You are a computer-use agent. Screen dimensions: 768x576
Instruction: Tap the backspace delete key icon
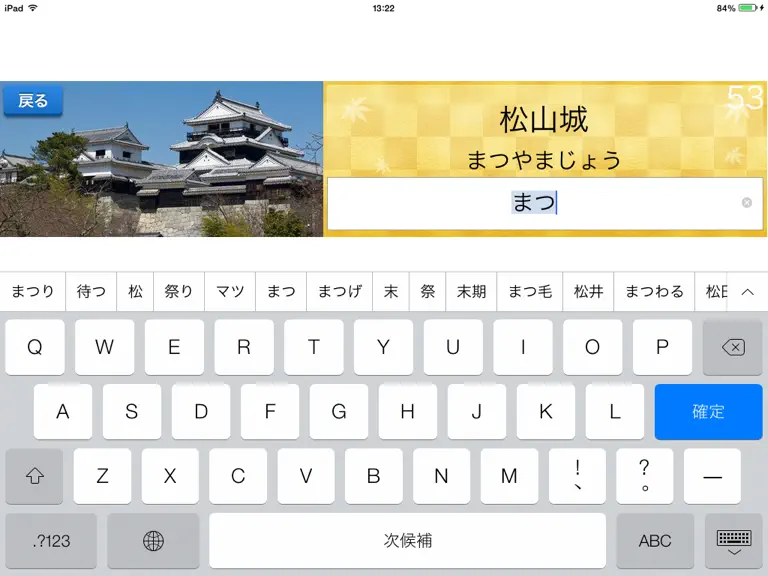tap(732, 347)
